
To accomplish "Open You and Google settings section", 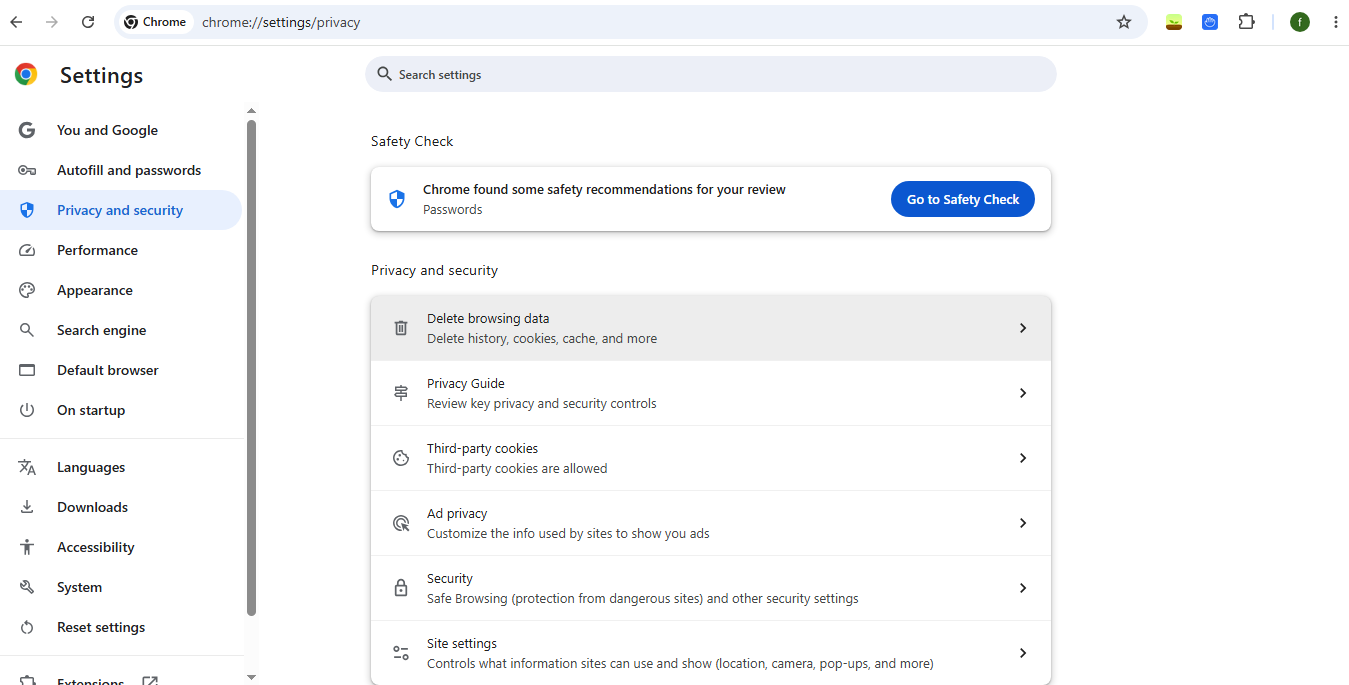I will [x=121, y=130].
